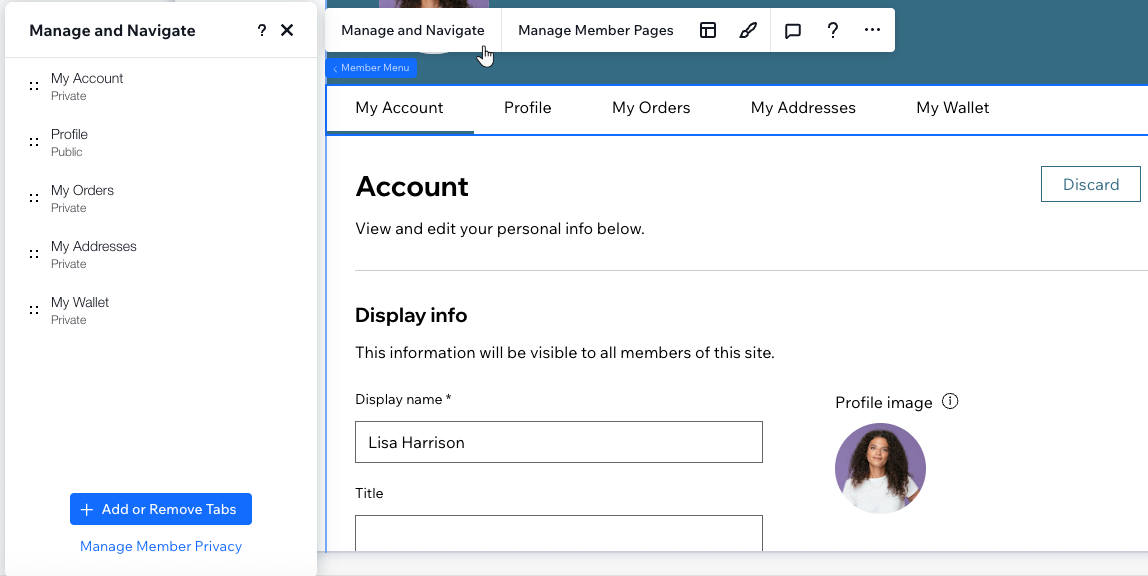Open the My Addresses tab

click(x=803, y=107)
